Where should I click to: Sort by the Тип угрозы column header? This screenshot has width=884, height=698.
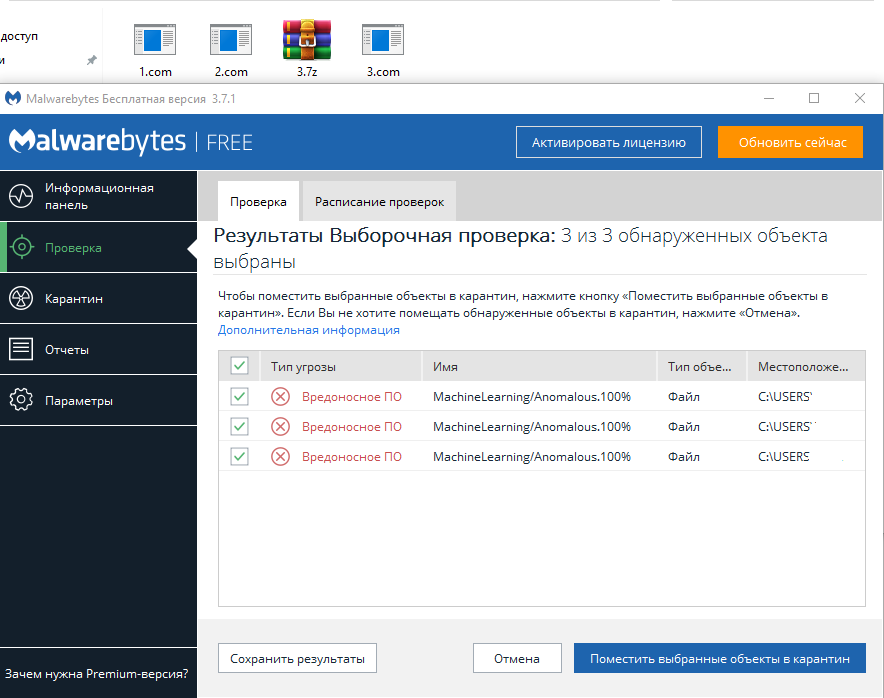[x=341, y=366]
